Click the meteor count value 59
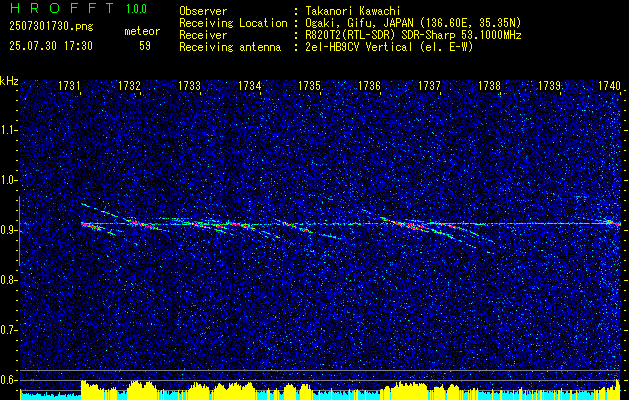 [x=145, y=46]
